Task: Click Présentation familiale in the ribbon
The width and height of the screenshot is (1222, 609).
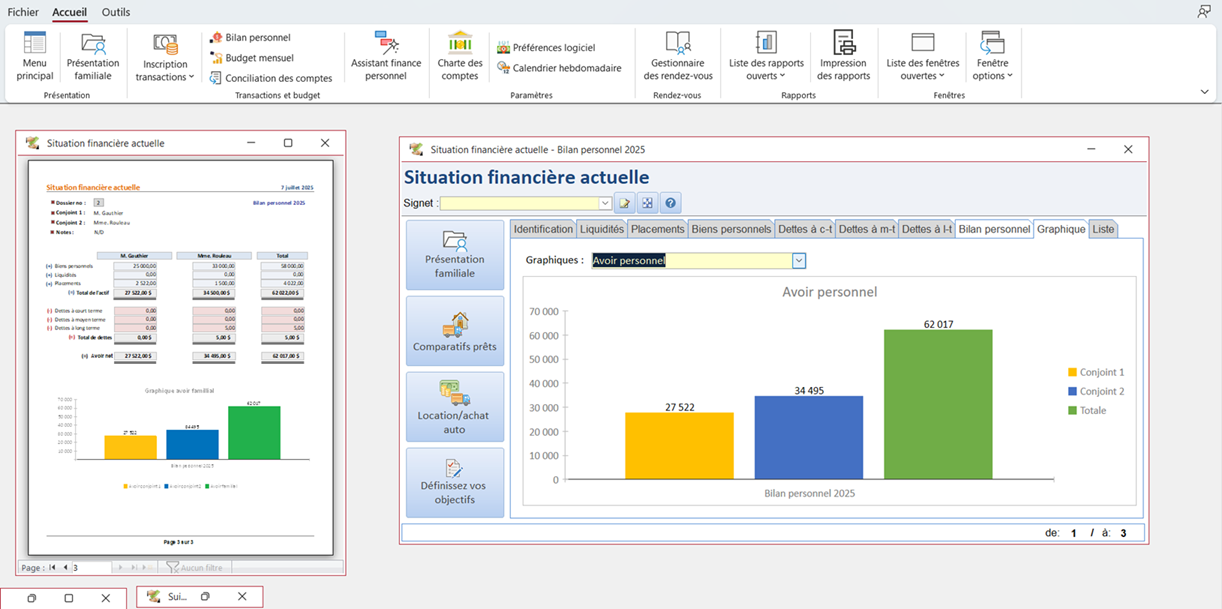Action: tap(93, 56)
